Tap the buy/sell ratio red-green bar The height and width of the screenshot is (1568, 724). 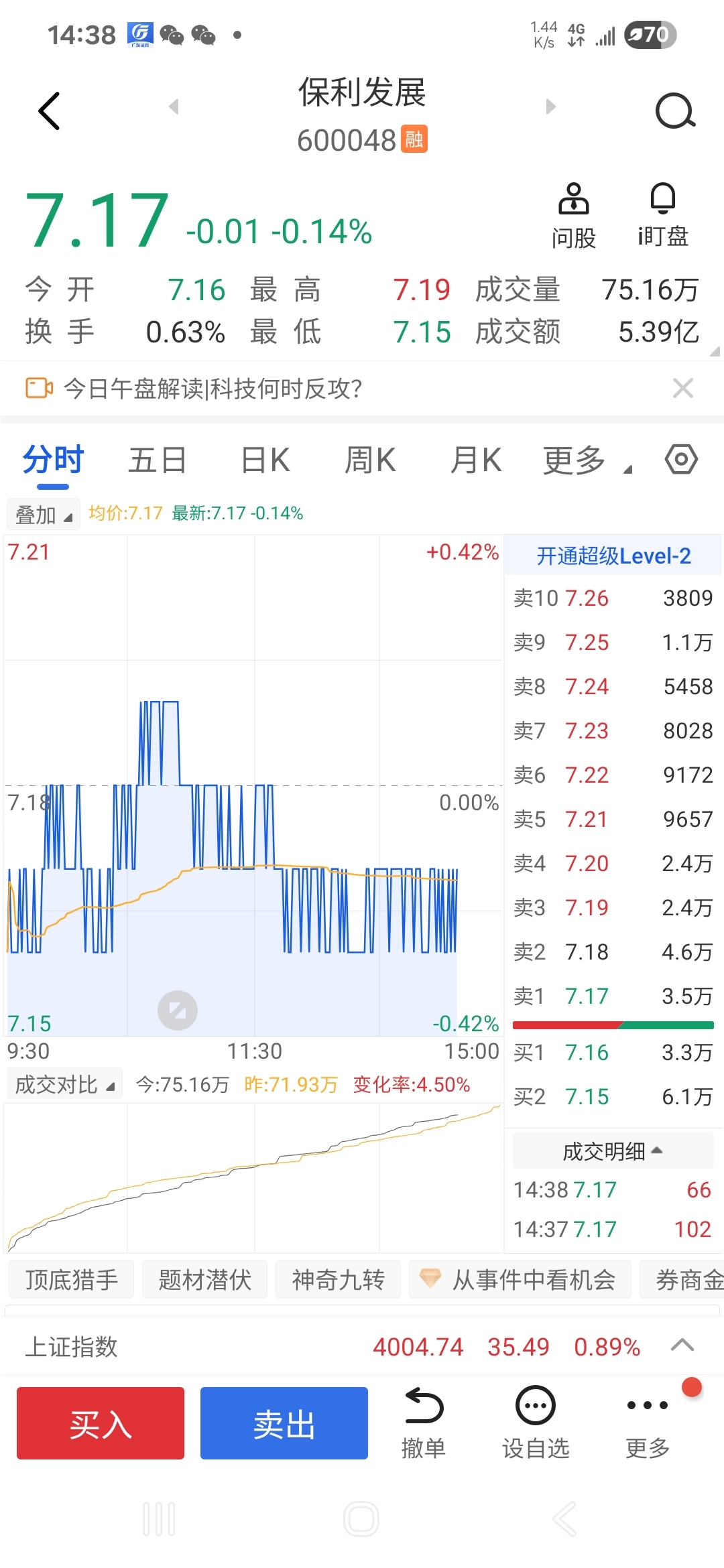point(613,1025)
